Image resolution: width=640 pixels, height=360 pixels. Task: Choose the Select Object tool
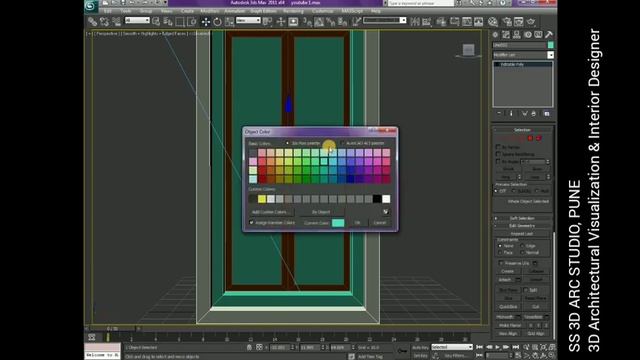156,22
